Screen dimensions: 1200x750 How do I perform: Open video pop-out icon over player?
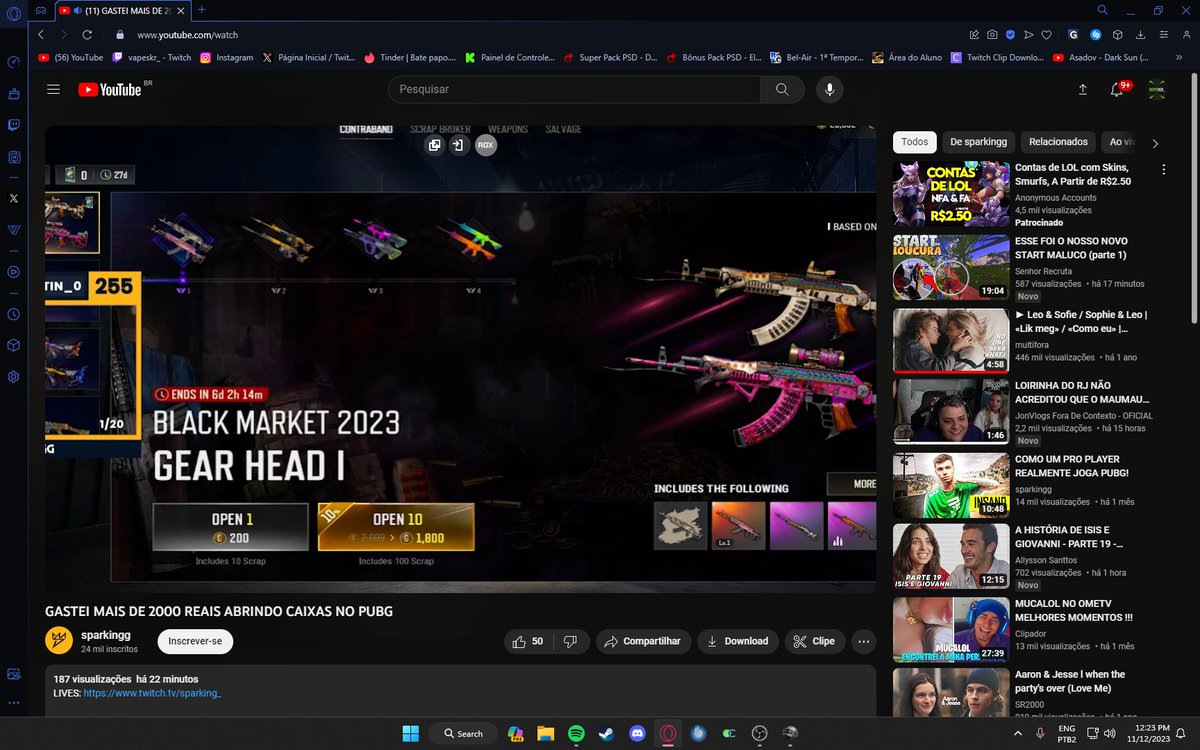[434, 146]
